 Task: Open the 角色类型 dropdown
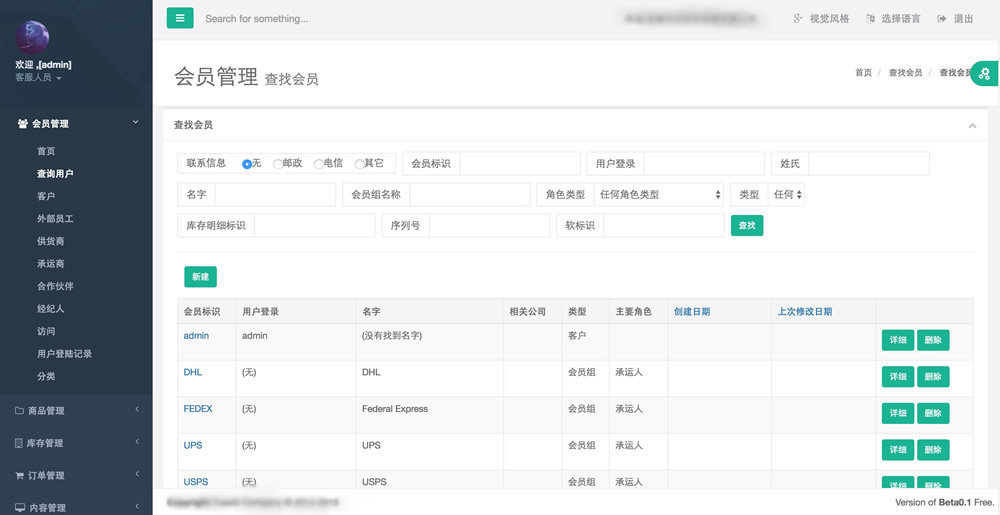point(658,195)
